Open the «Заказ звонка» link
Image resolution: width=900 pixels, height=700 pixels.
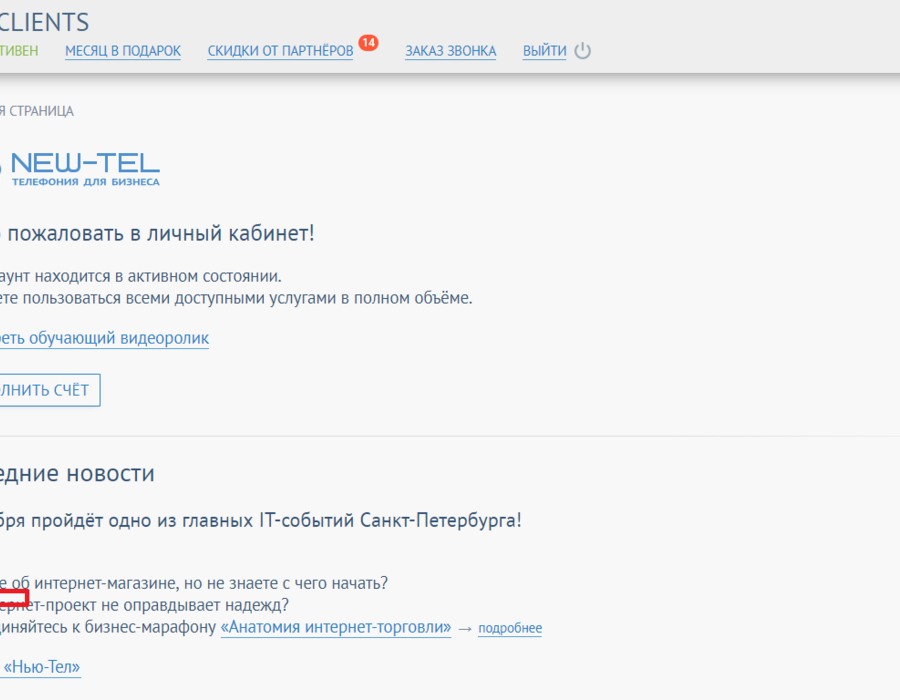click(x=451, y=51)
